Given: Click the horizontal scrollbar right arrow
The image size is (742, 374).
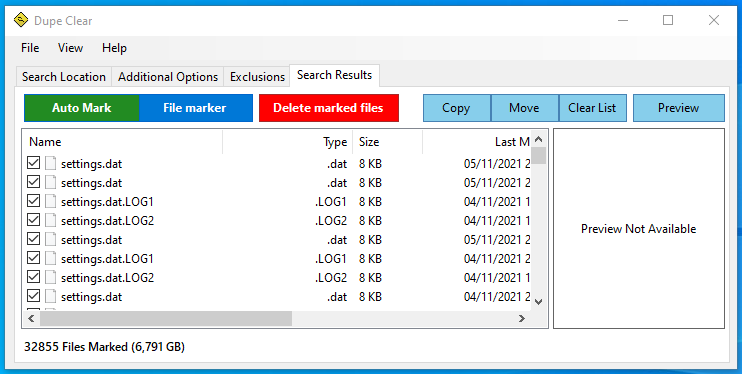Looking at the screenshot, I should [x=522, y=319].
